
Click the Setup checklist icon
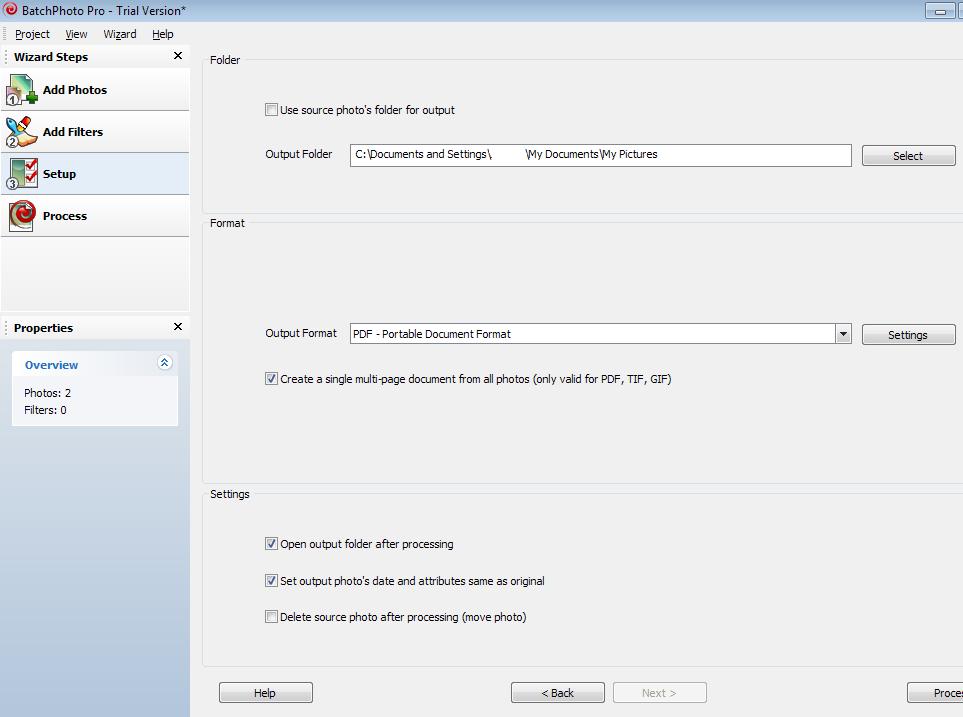(x=22, y=174)
